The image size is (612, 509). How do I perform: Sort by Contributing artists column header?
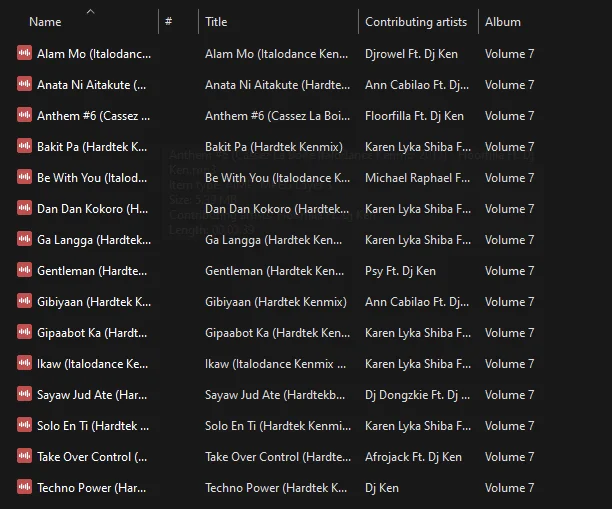pyautogui.click(x=416, y=22)
